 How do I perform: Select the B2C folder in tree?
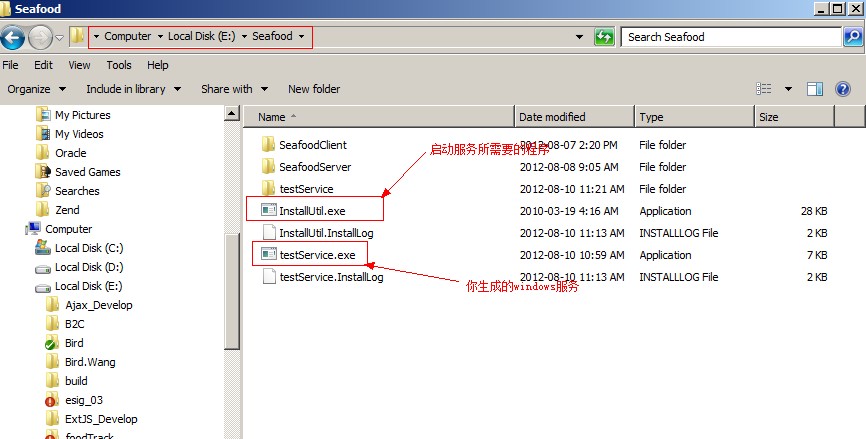pos(74,324)
